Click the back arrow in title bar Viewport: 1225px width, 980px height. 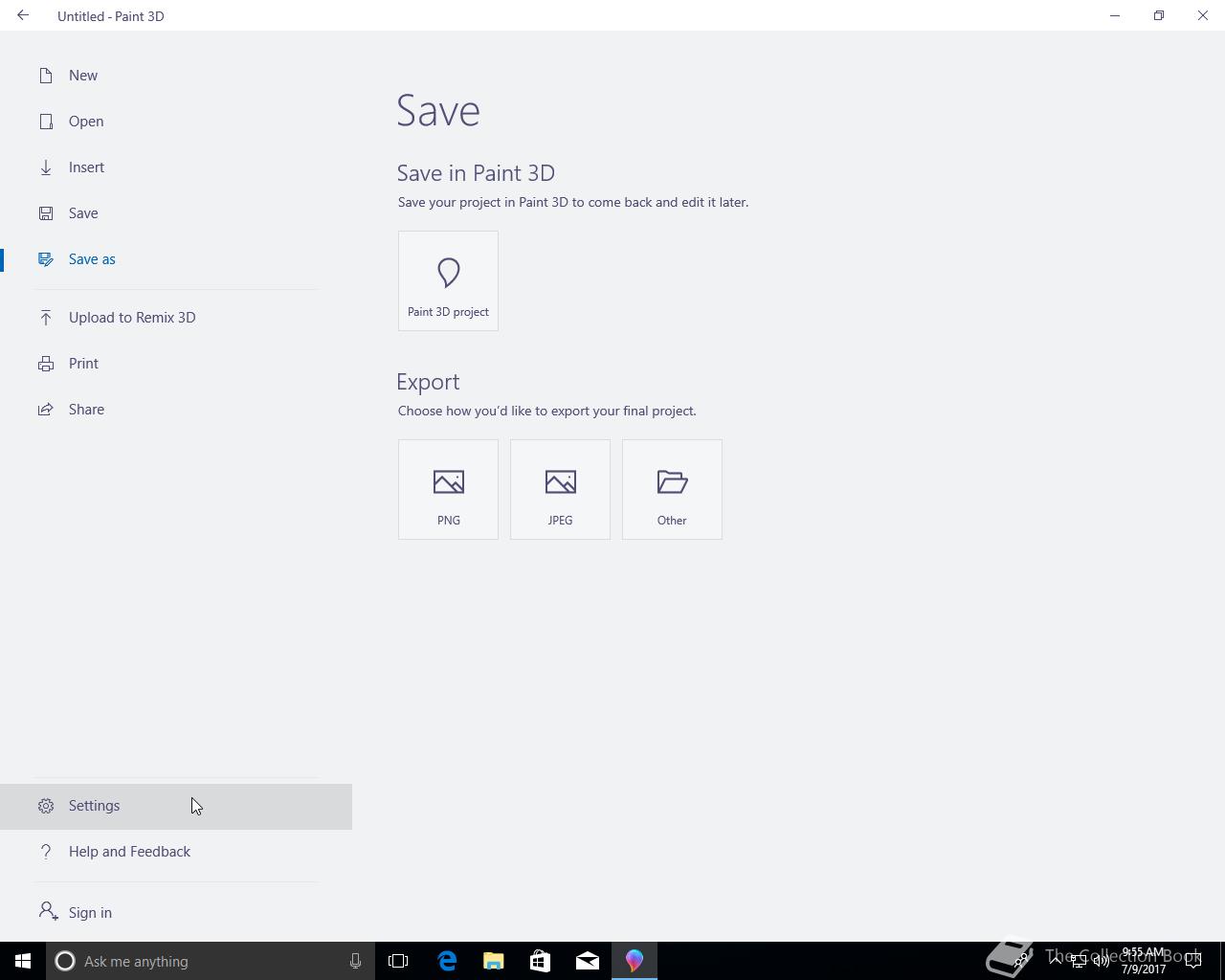click(23, 15)
